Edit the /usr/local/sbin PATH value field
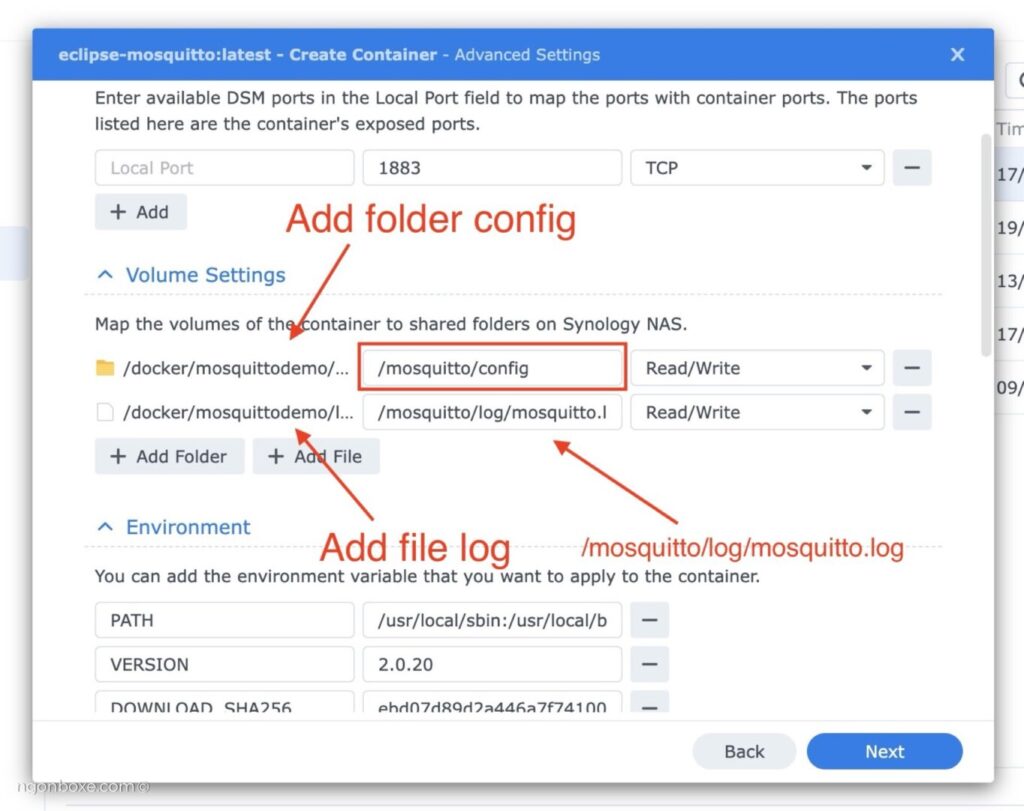Viewport: 1024px width, 811px height. [x=492, y=620]
